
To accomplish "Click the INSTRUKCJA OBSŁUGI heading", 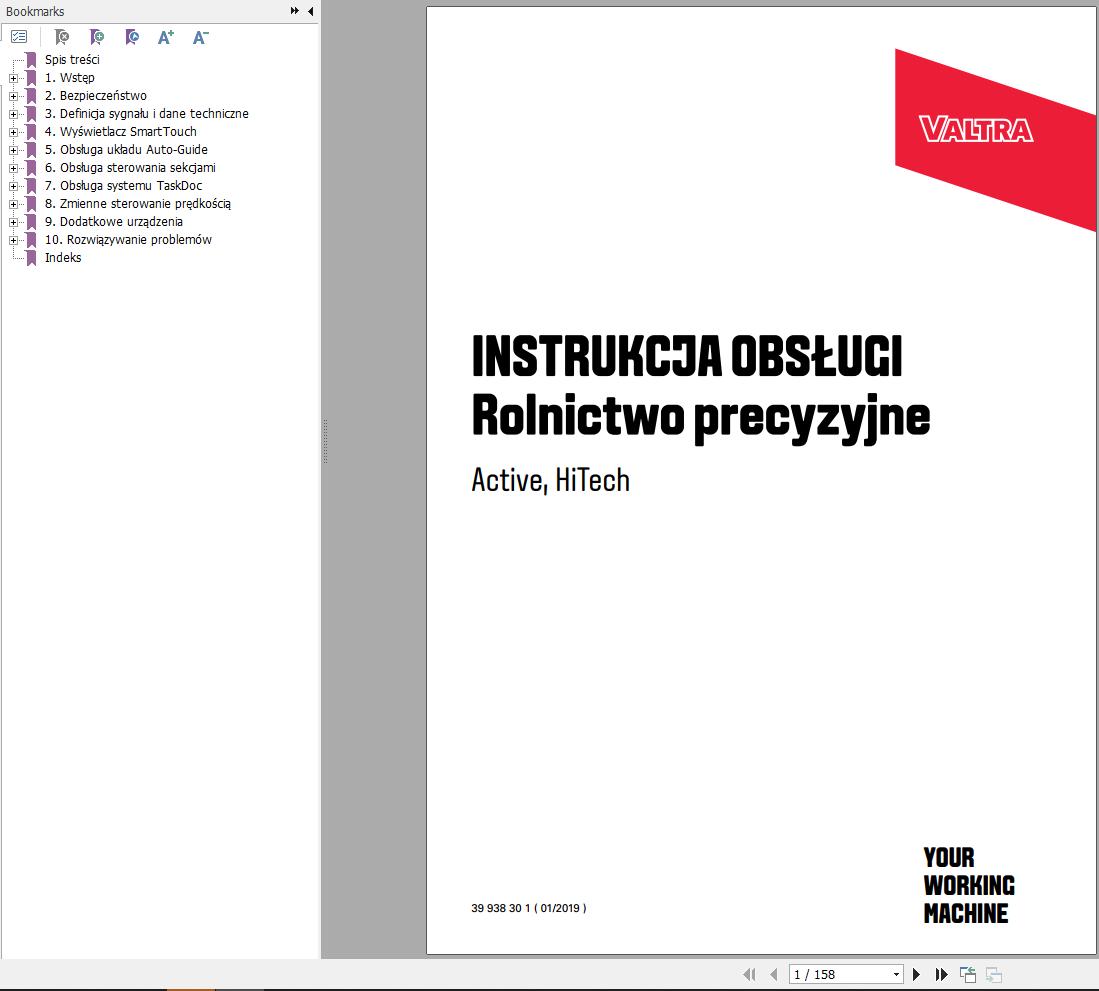I will [x=687, y=356].
